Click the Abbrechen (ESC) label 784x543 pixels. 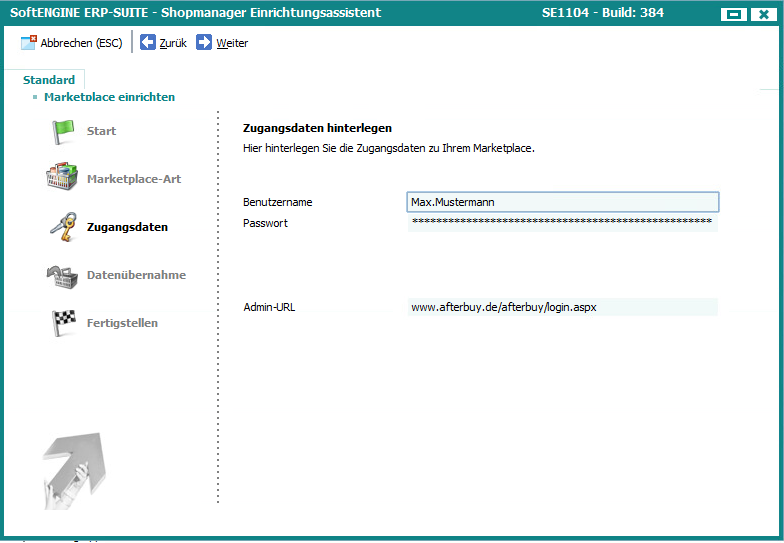[x=82, y=43]
